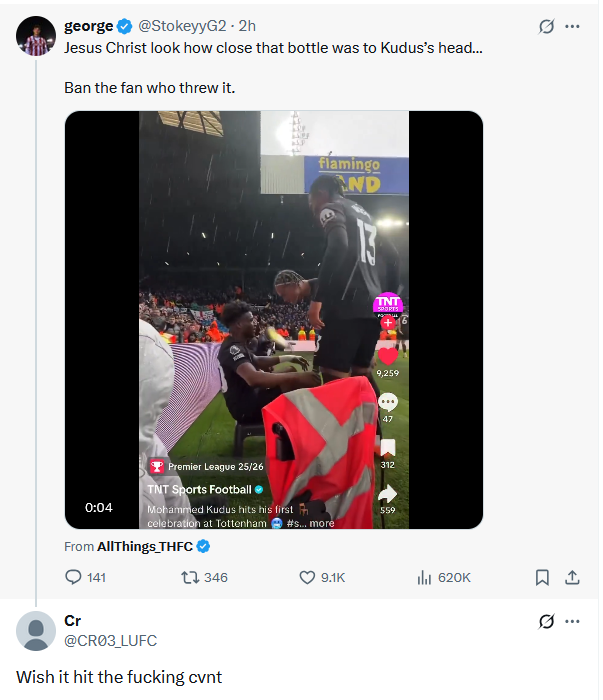Open @StokeyyG2 handle link
Screen dimensions: 603x700
182,26
